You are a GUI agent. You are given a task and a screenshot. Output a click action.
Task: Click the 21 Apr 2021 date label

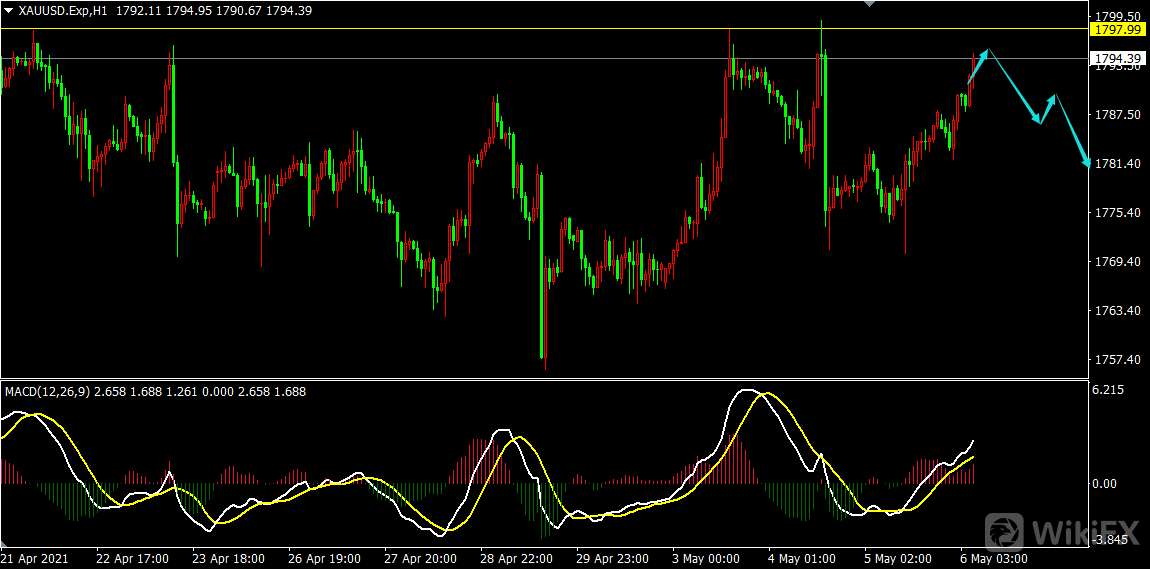pyautogui.click(x=35, y=558)
